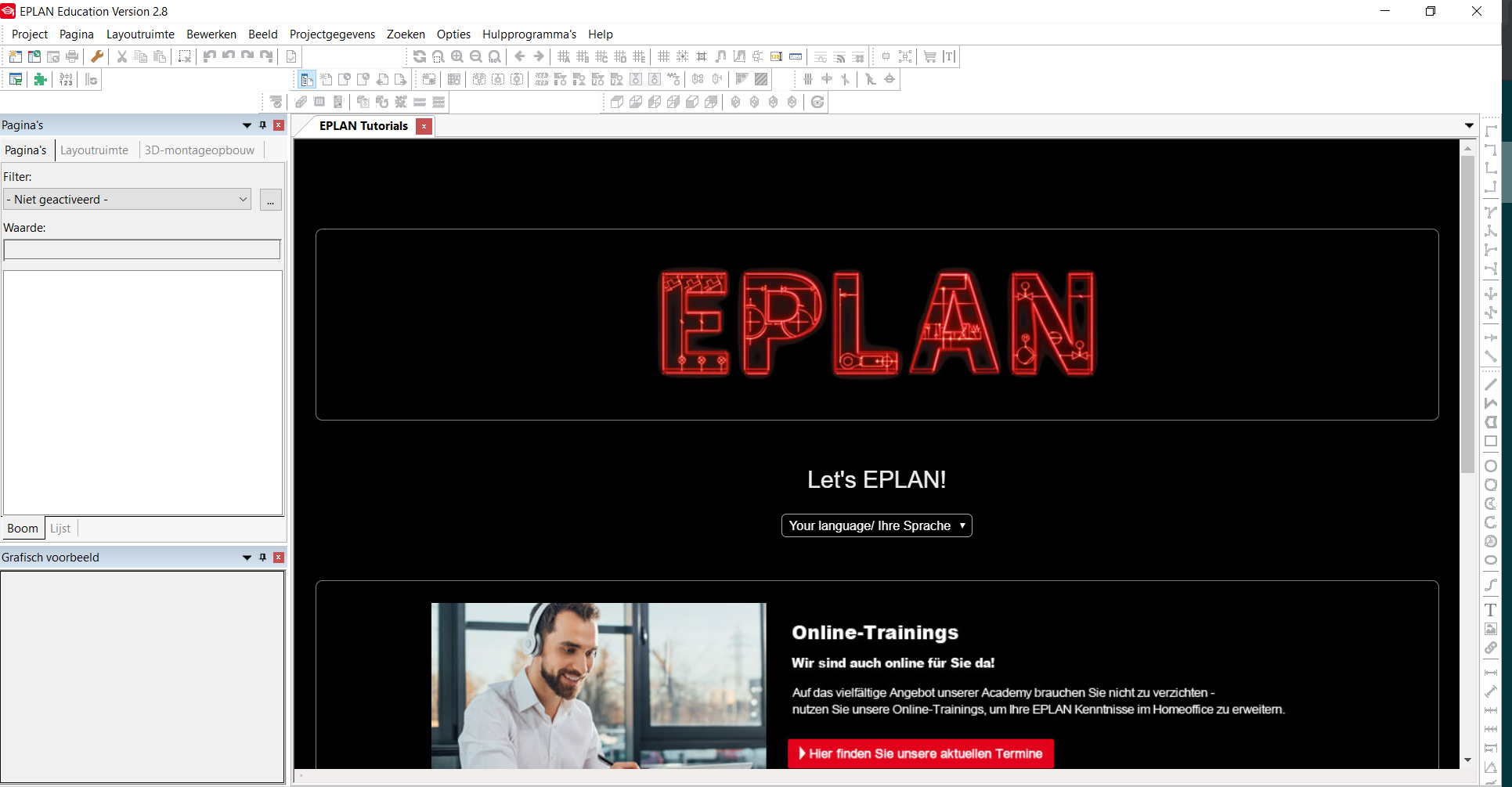Open the Your language/ Ihre Sprache dropdown
1512x787 pixels.
coord(877,525)
